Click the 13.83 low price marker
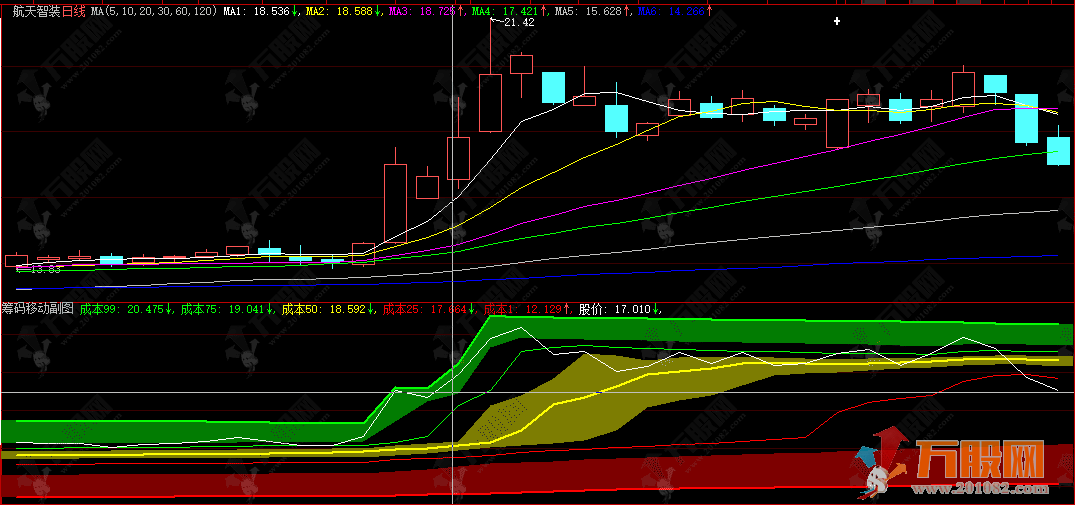Viewport: 1075px width, 505px height. pos(45,269)
